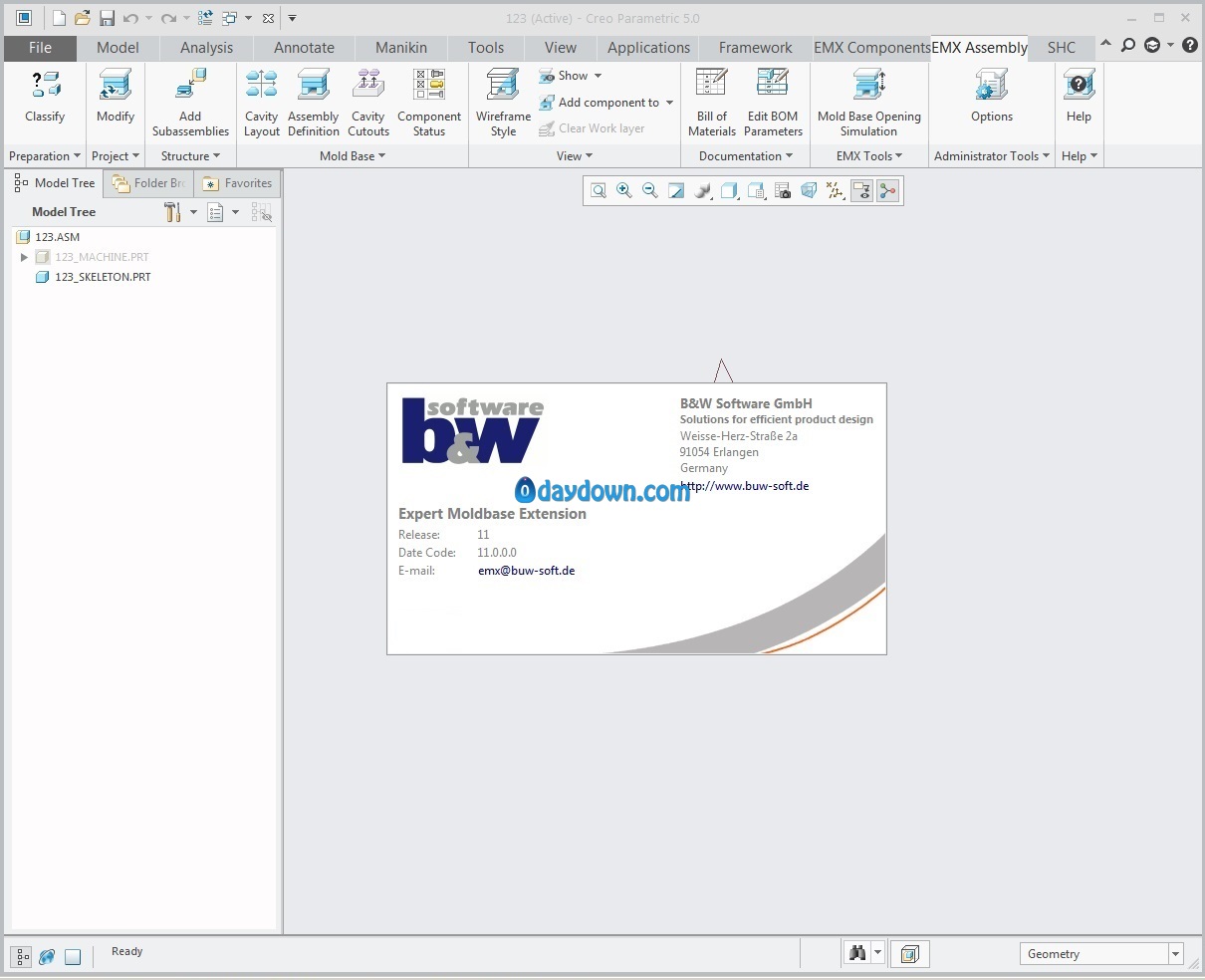Open the Favorites navigator tab
Screen dimensions: 1205x980
[x=237, y=183]
